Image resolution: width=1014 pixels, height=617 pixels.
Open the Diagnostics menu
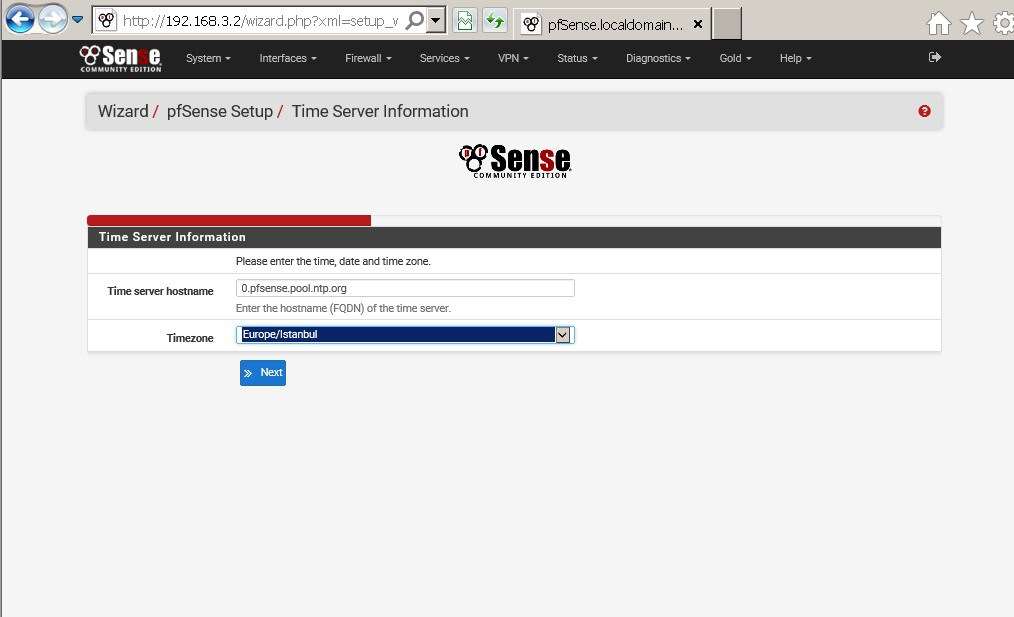tap(657, 58)
